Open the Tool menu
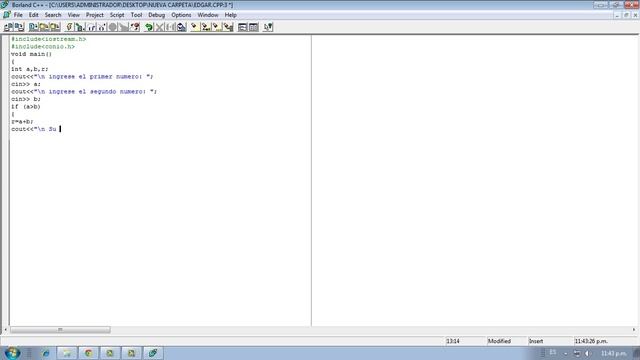 coord(136,15)
